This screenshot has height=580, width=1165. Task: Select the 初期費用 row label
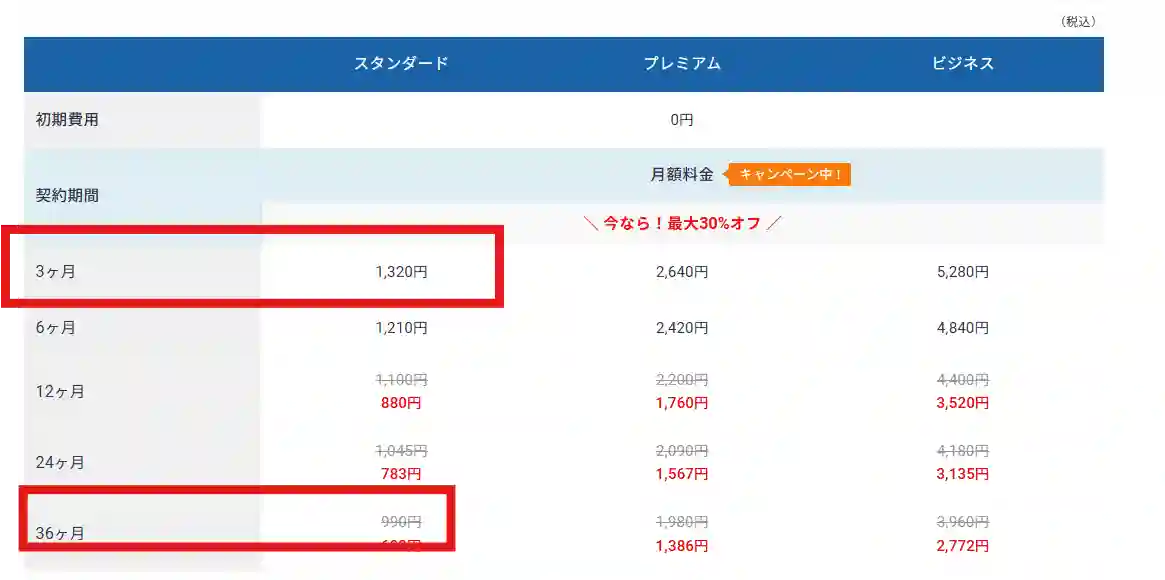click(x=67, y=120)
